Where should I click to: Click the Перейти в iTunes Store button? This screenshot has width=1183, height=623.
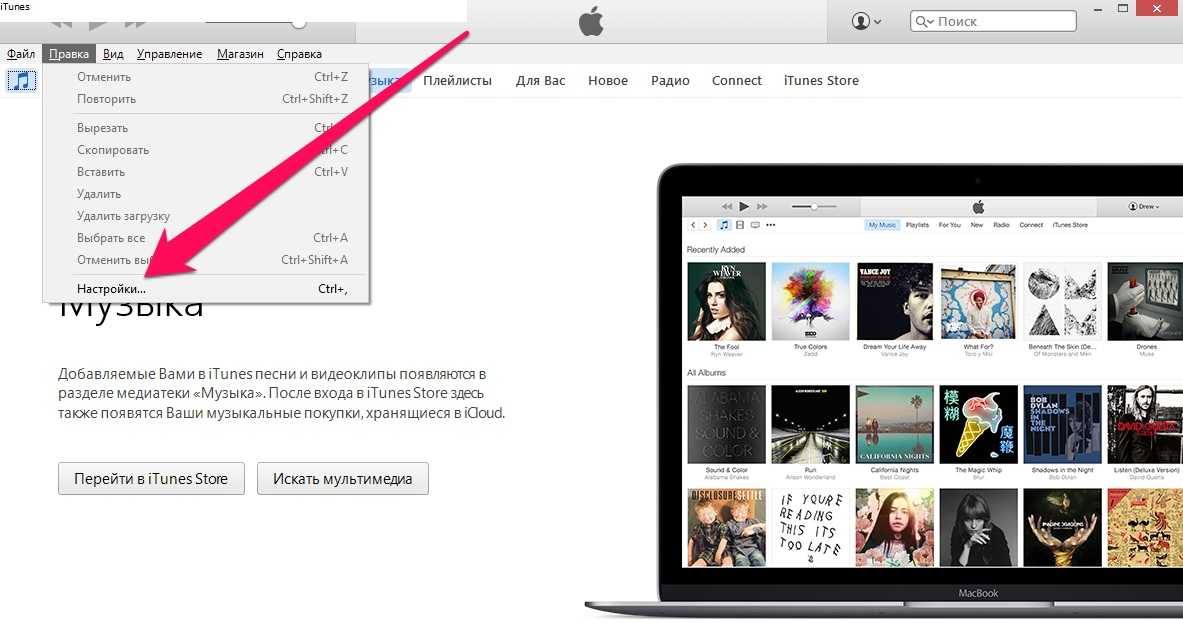click(151, 479)
